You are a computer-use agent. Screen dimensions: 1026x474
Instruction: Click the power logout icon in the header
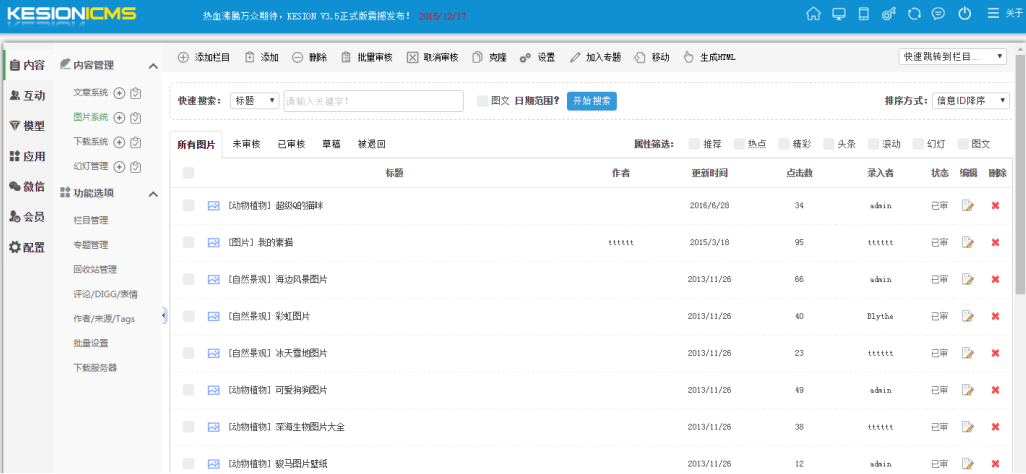point(964,14)
